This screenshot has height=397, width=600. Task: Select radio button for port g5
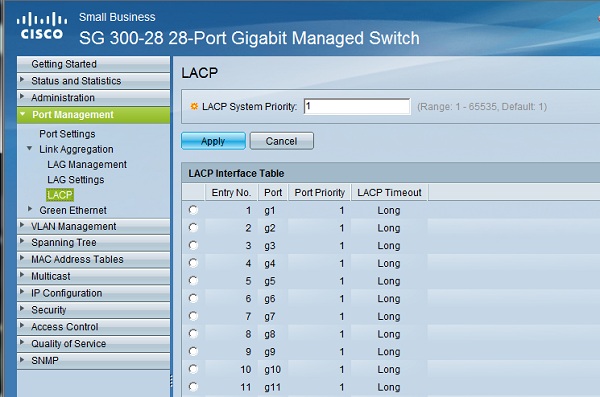click(193, 281)
